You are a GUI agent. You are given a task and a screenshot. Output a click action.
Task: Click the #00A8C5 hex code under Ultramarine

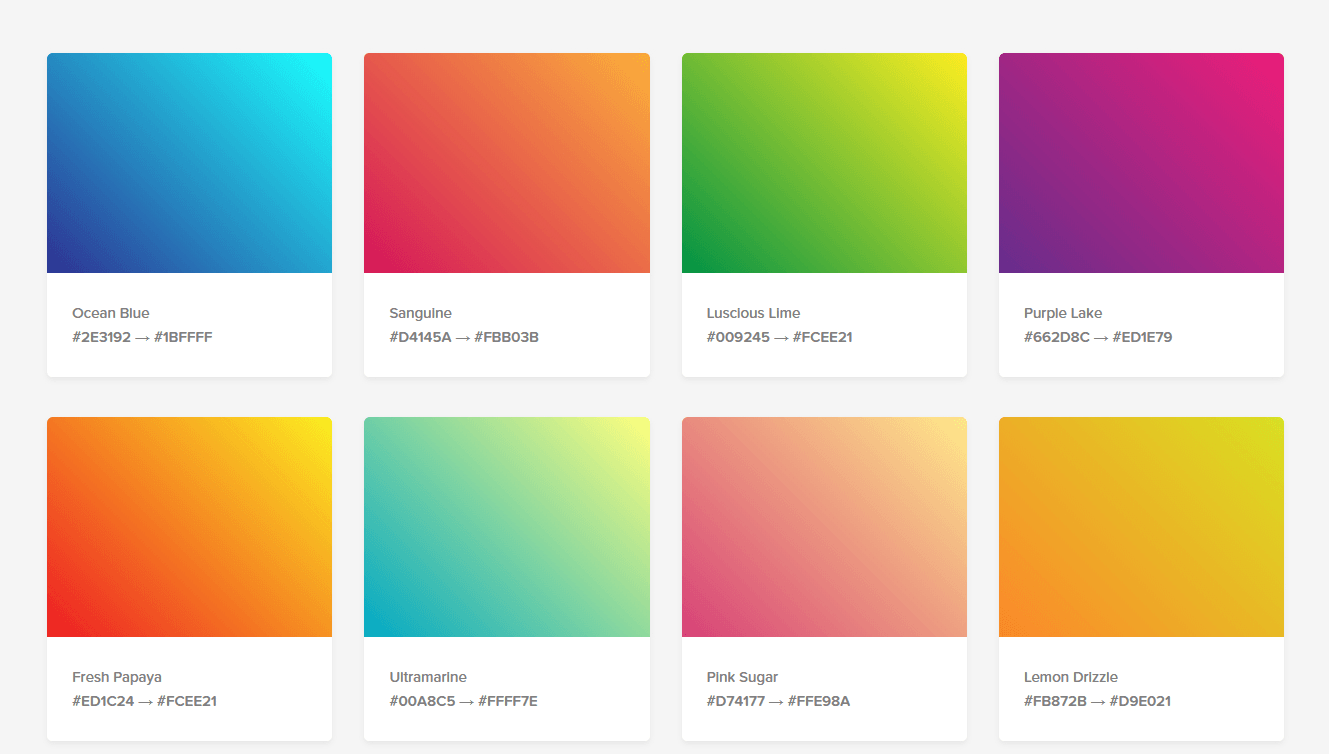tap(422, 701)
